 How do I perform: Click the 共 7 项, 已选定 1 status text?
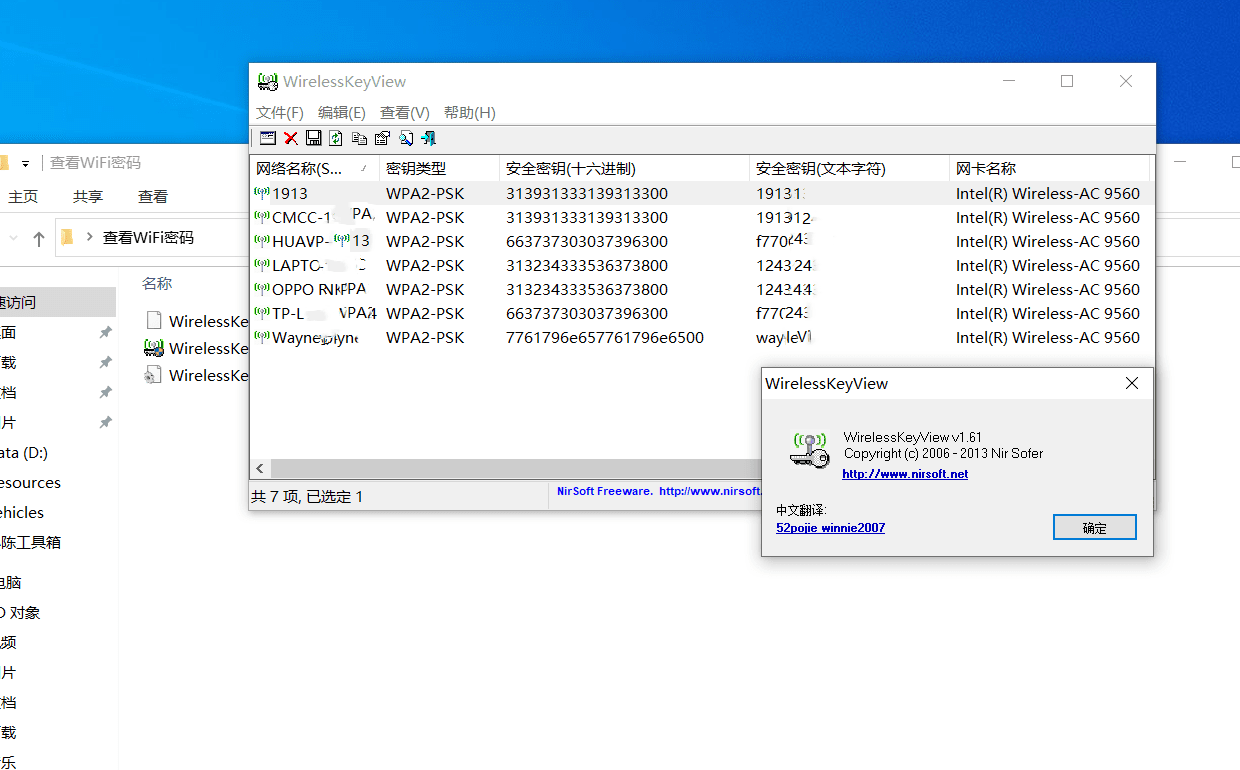point(307,496)
